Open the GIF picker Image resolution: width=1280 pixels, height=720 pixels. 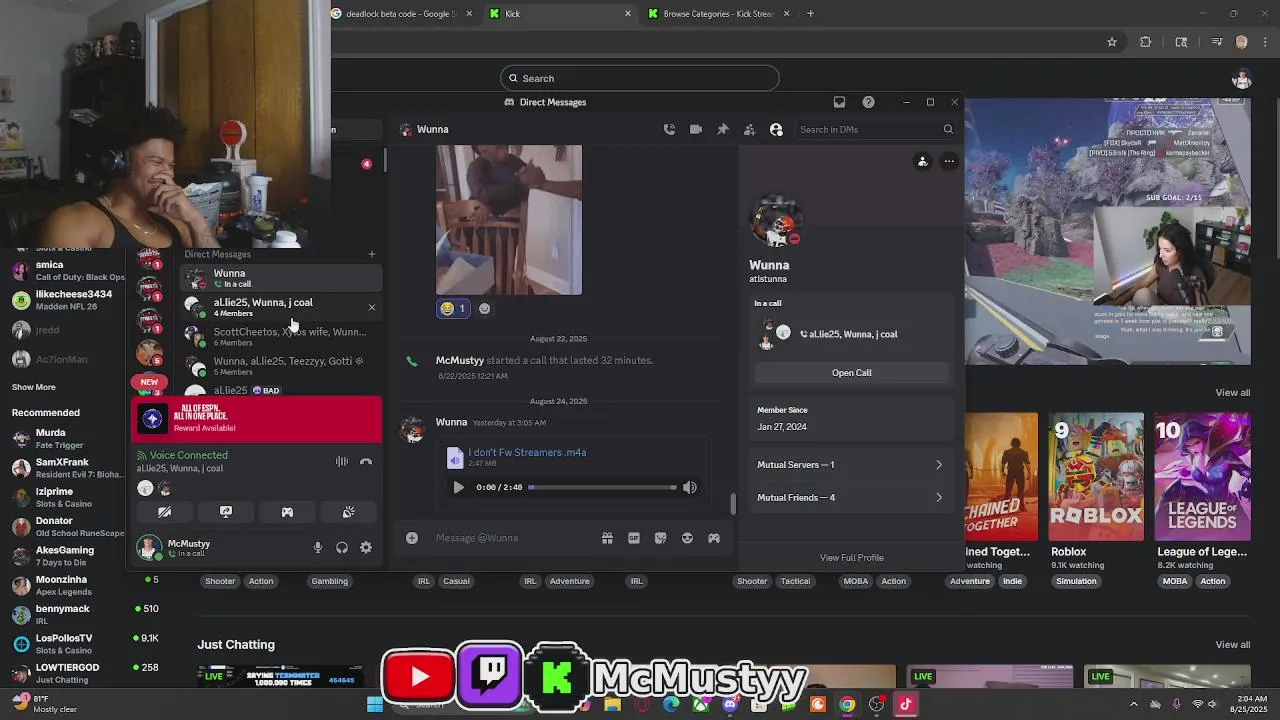[x=634, y=538]
